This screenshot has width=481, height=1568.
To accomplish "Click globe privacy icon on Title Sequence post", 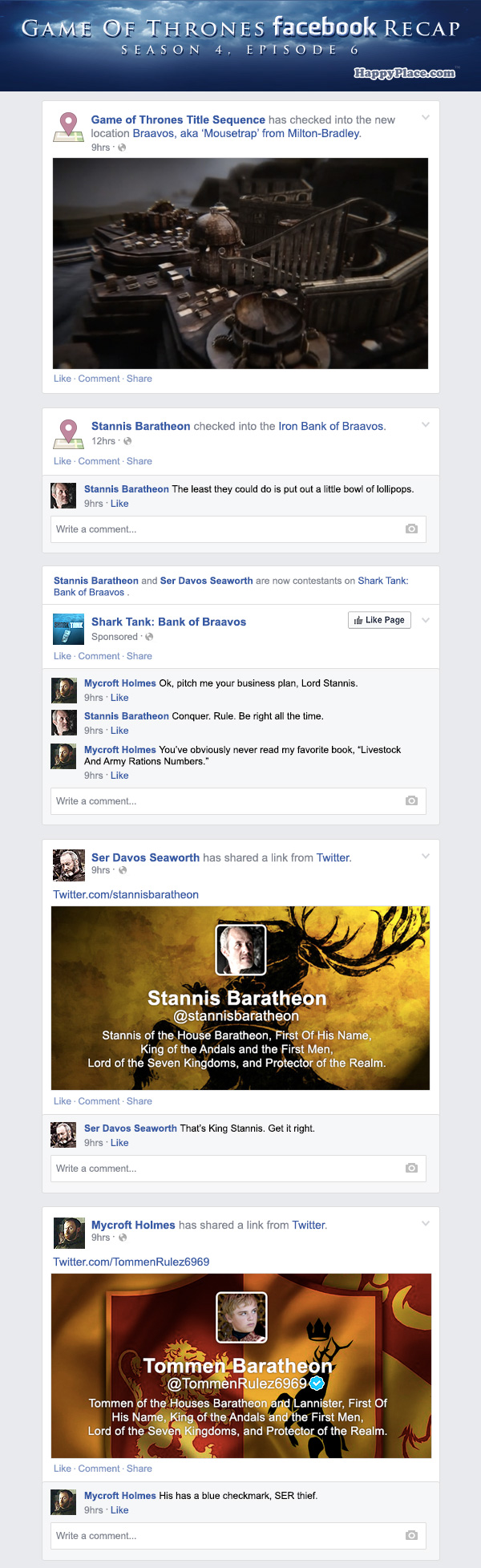I will [x=122, y=148].
